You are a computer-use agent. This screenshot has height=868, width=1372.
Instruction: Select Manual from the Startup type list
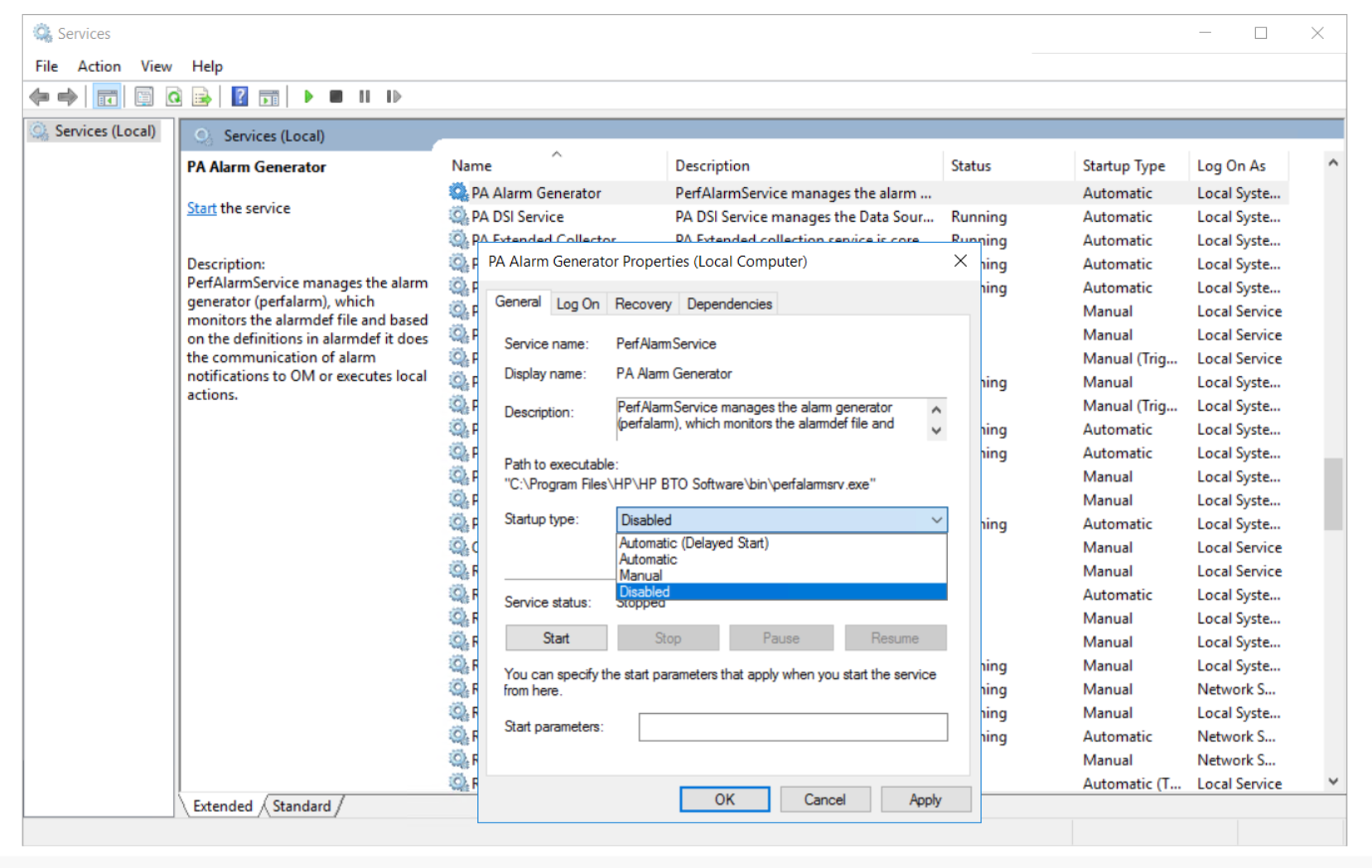pyautogui.click(x=640, y=576)
